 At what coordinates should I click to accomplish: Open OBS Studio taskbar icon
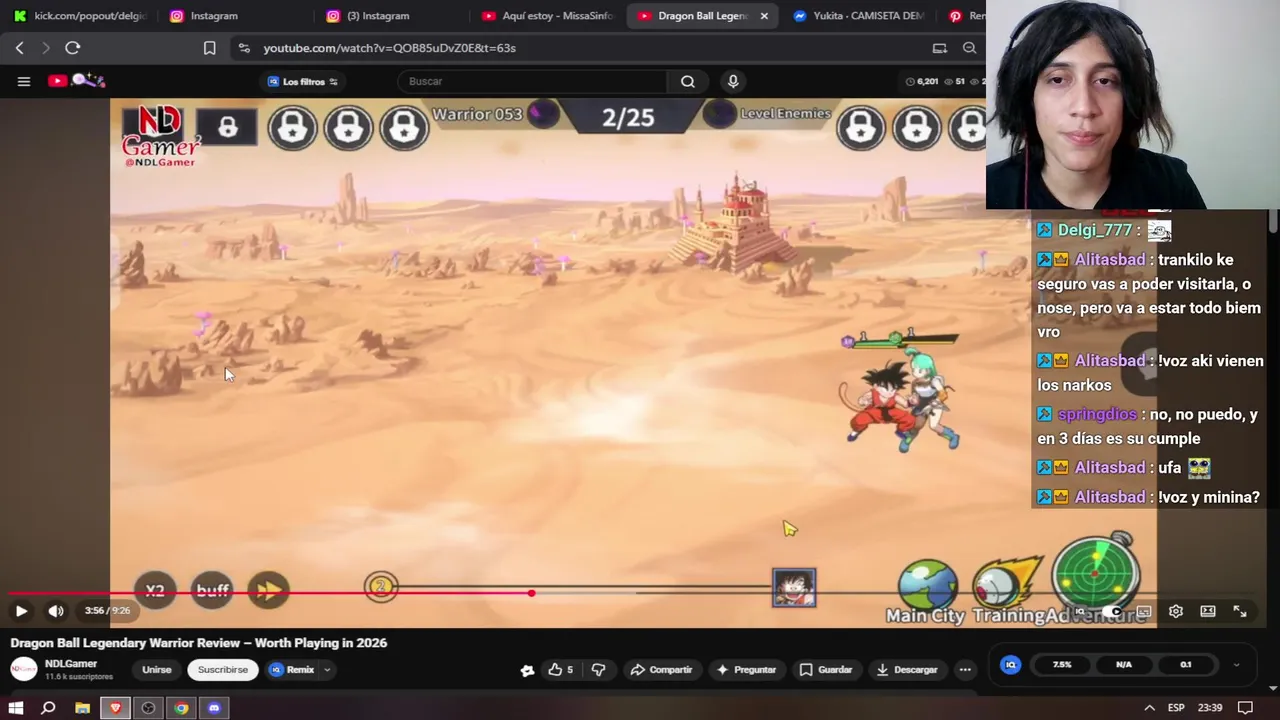point(148,708)
